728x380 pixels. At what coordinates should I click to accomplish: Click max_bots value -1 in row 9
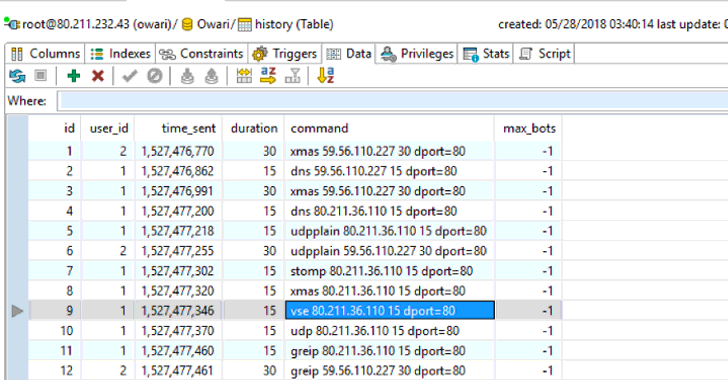(528, 311)
